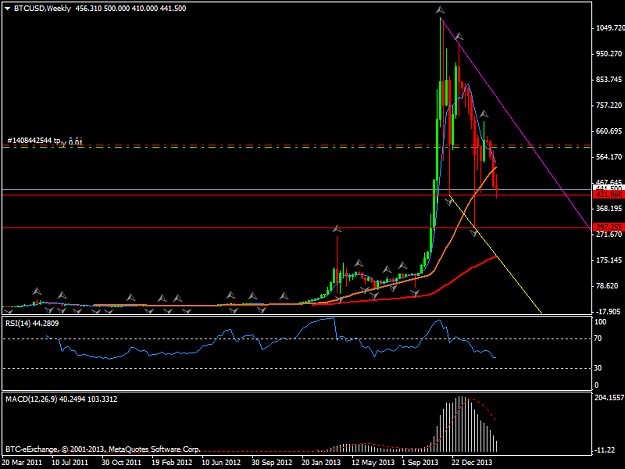Click the 368.195 price axis label
The width and height of the screenshot is (625, 469).
[x=609, y=208]
